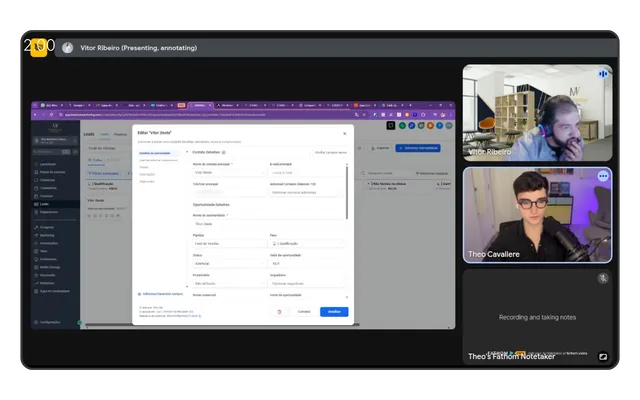Screen dimensions: 640x400
Task: Click Theo Cavallere video tile
Action: point(537,215)
